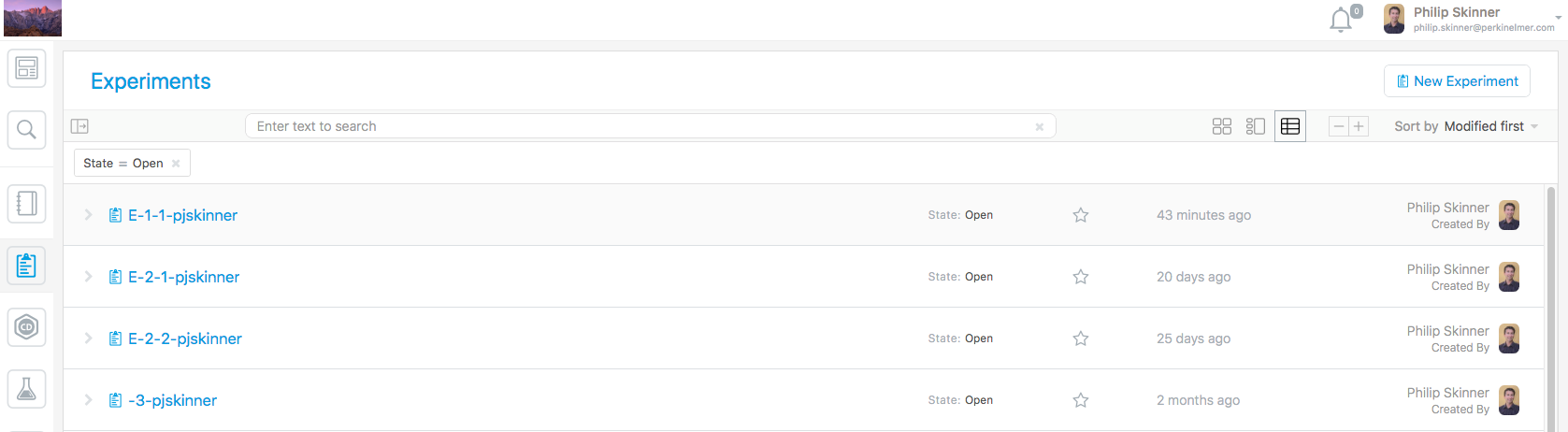Open the notebooks sidebar icon
The height and width of the screenshot is (432, 1568).
26,203
